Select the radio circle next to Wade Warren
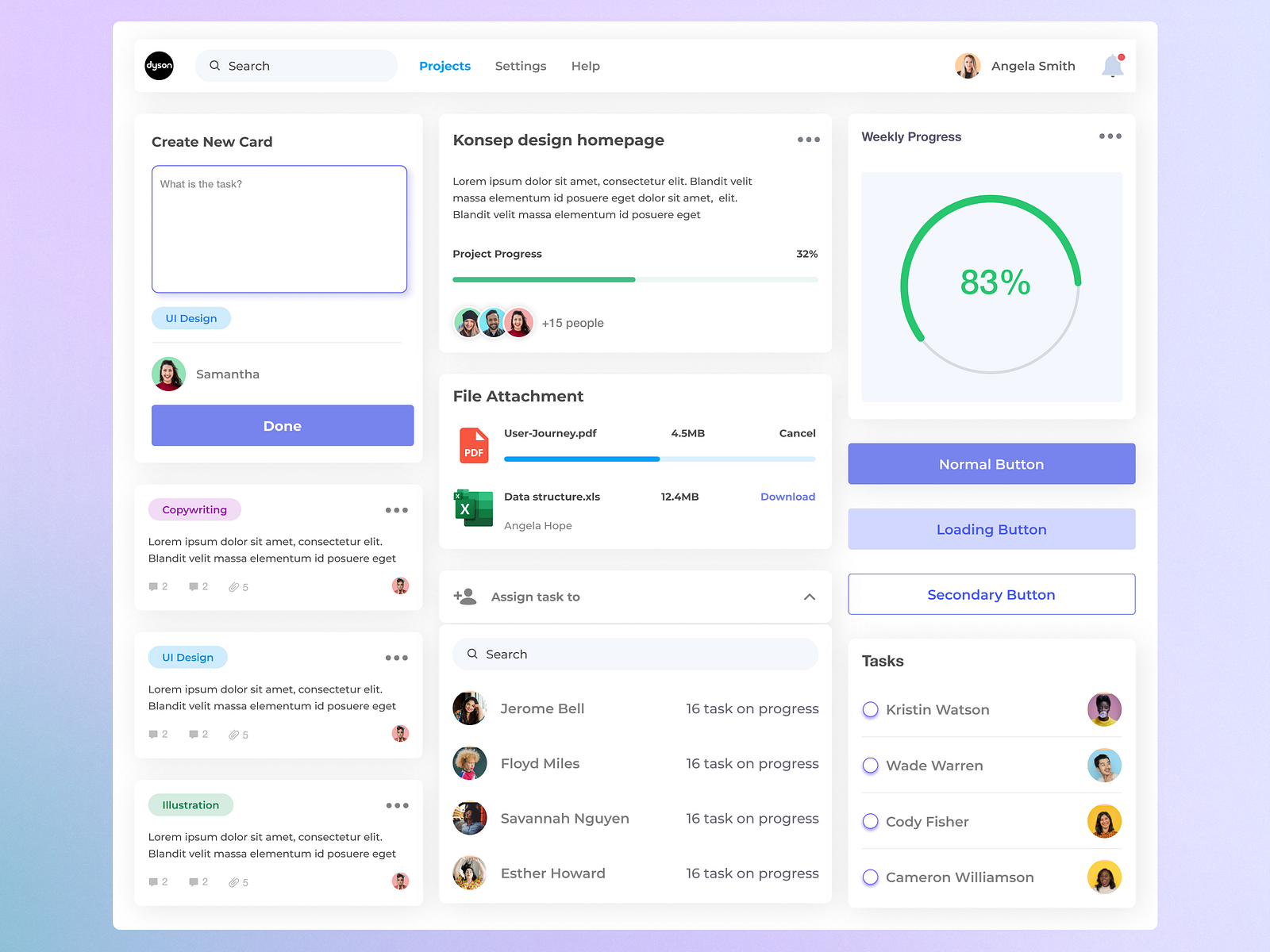Screen dimensions: 1270x952 tap(870, 766)
